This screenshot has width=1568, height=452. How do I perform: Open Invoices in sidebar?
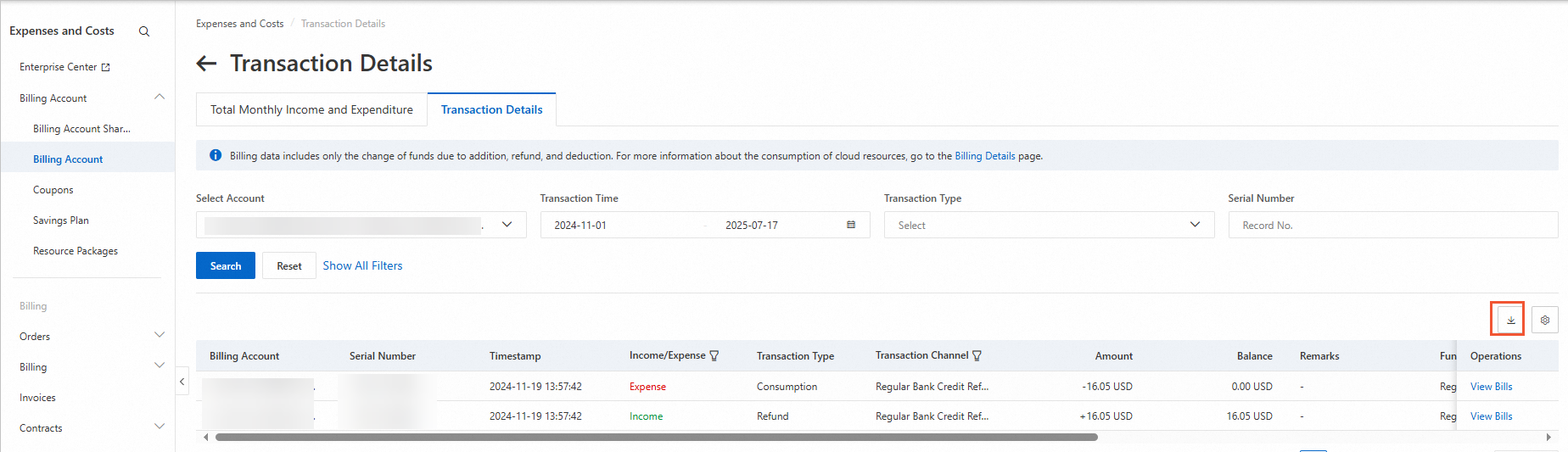[x=37, y=398]
